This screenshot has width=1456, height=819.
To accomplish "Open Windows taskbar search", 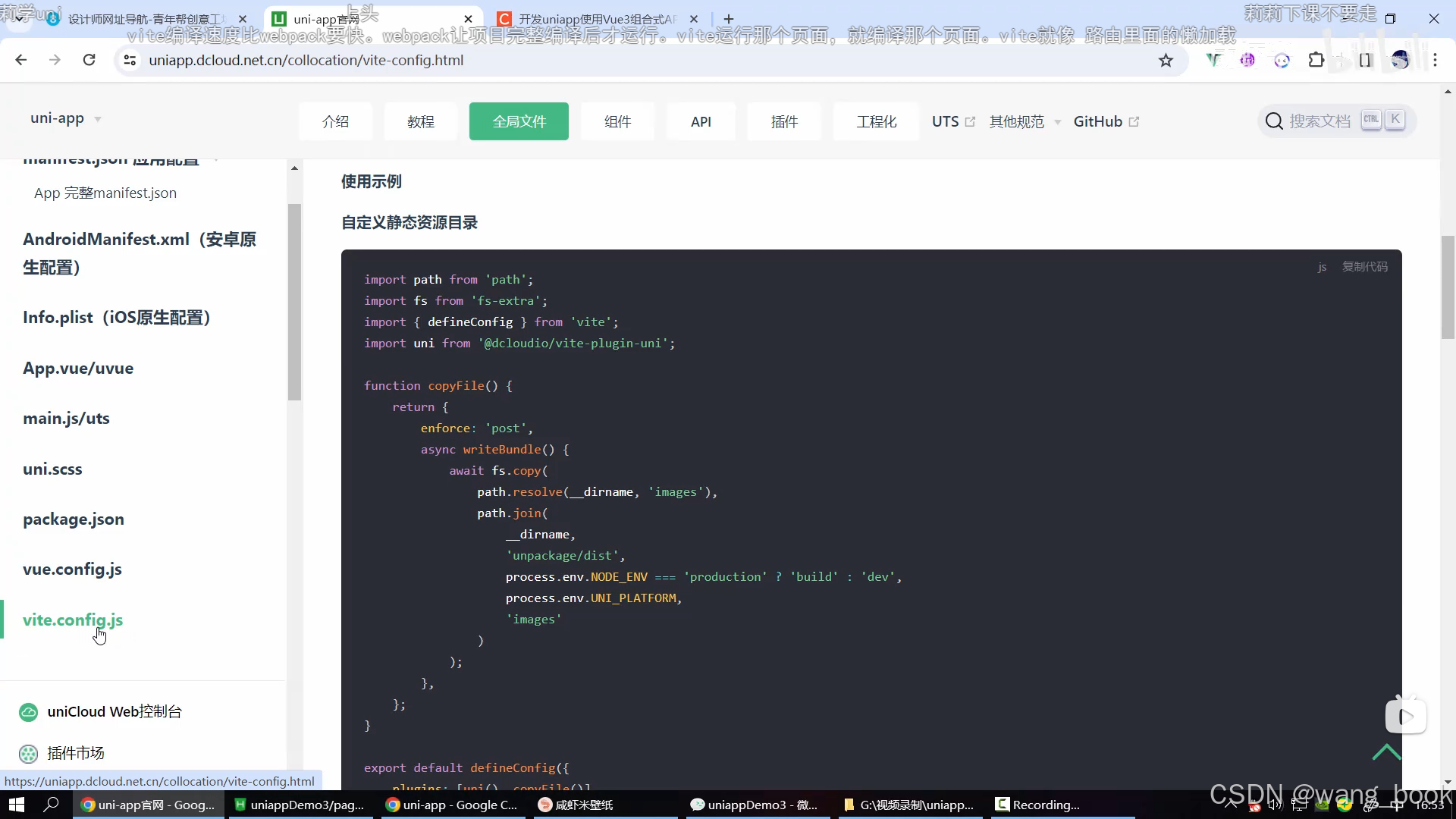I will tap(51, 805).
